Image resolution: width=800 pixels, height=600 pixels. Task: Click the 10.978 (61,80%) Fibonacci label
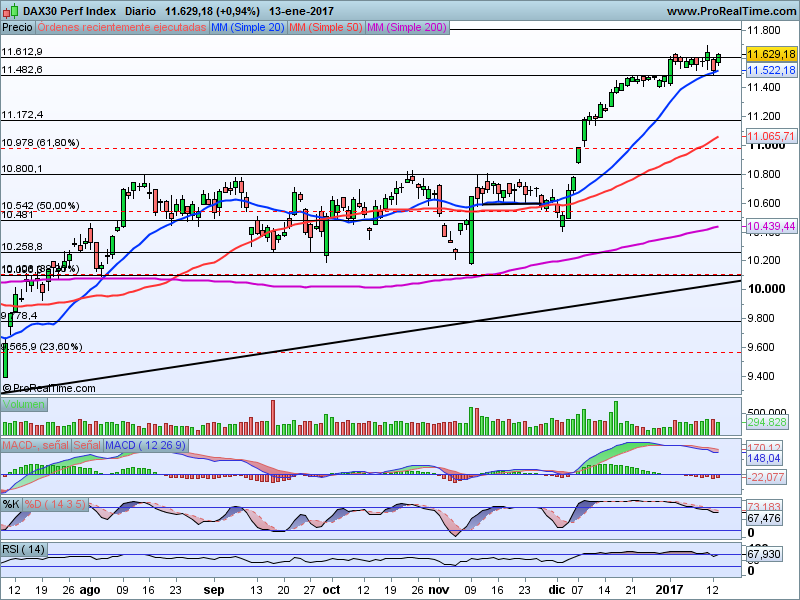pyautogui.click(x=40, y=143)
